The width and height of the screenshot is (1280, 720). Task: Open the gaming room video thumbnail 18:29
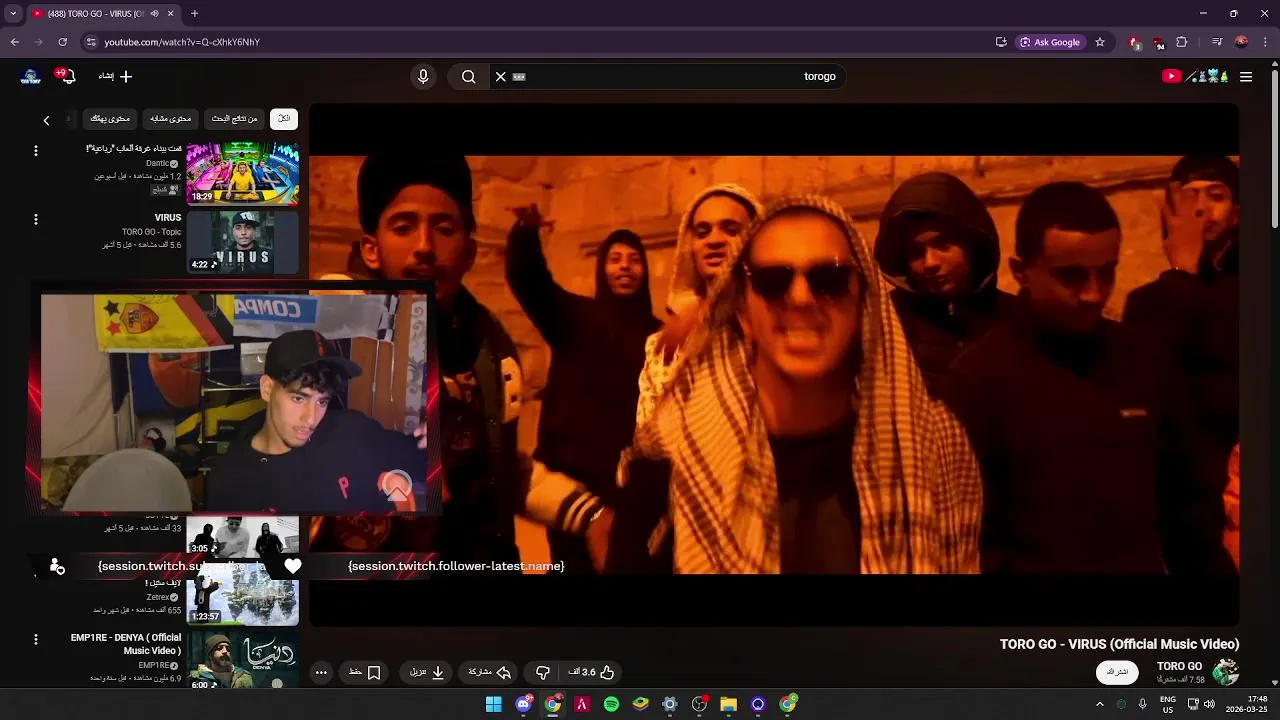tap(243, 172)
